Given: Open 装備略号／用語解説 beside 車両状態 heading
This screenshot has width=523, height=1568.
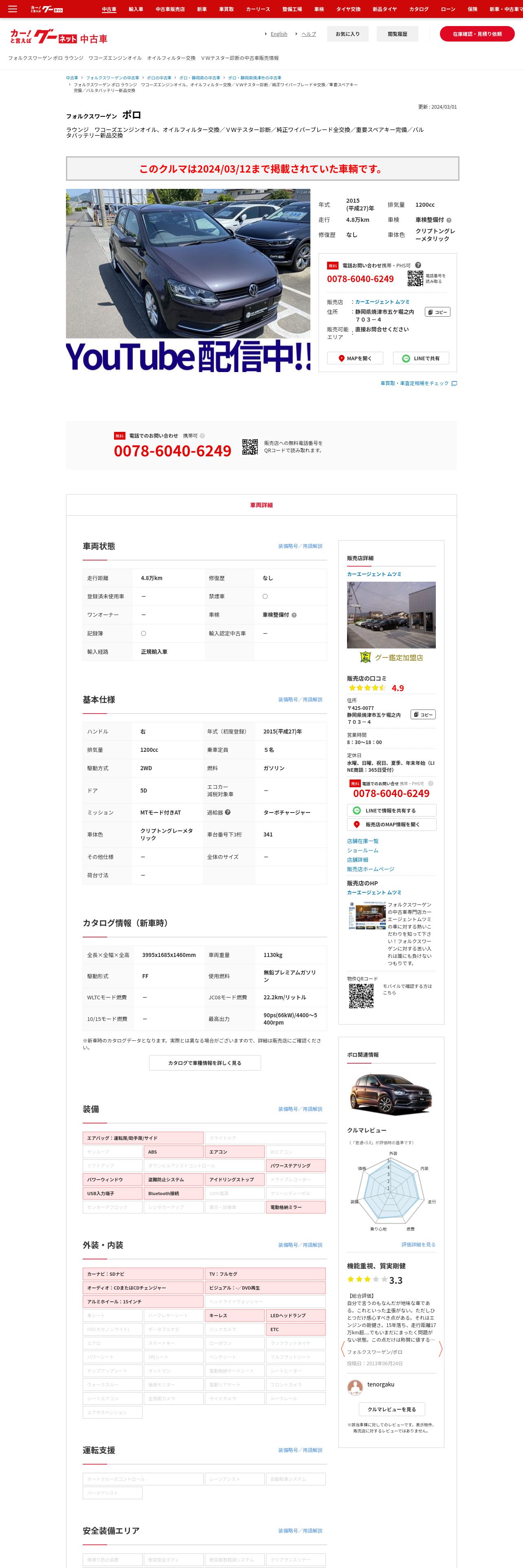Looking at the screenshot, I should [300, 546].
